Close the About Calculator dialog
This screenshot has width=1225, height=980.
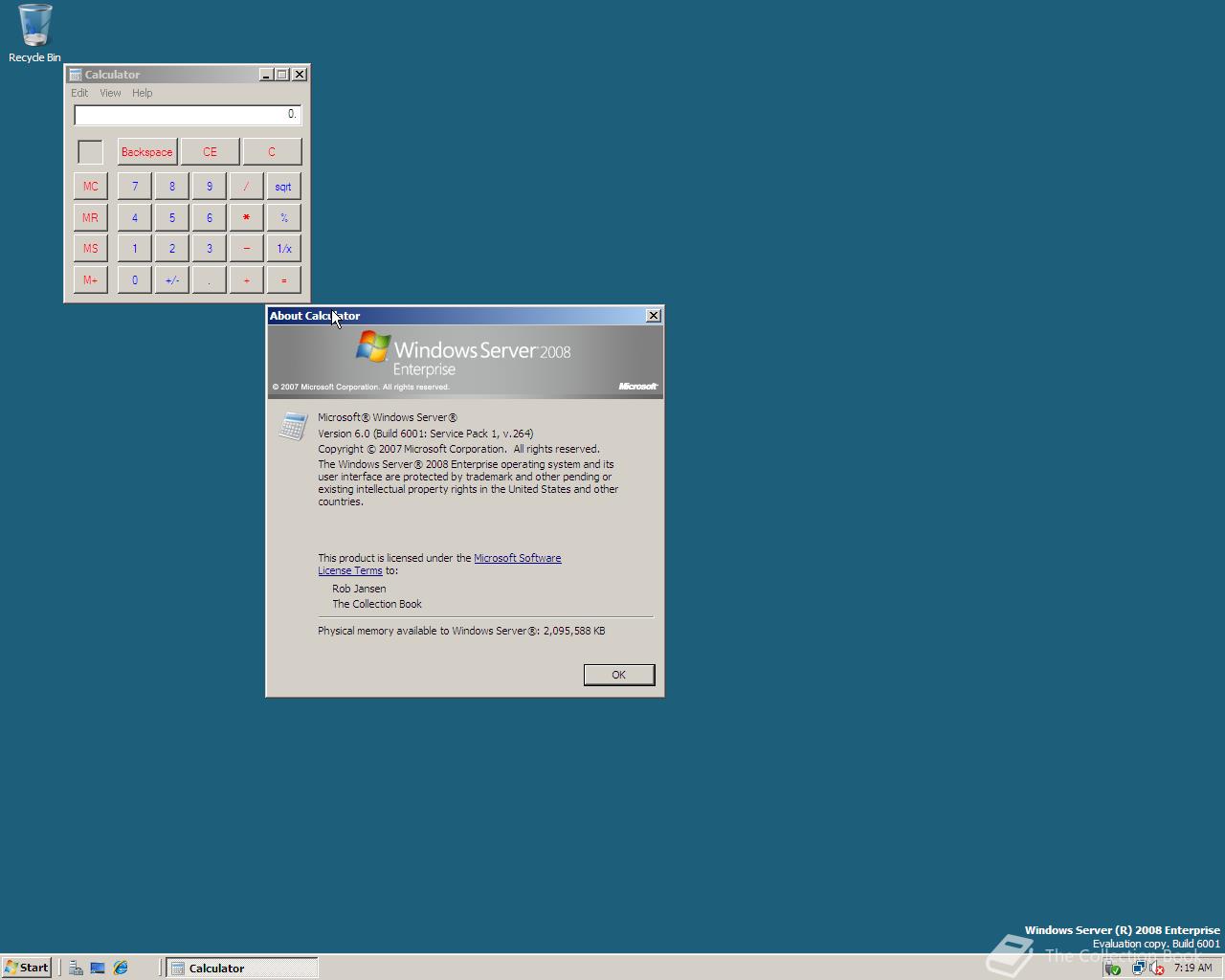pos(654,316)
